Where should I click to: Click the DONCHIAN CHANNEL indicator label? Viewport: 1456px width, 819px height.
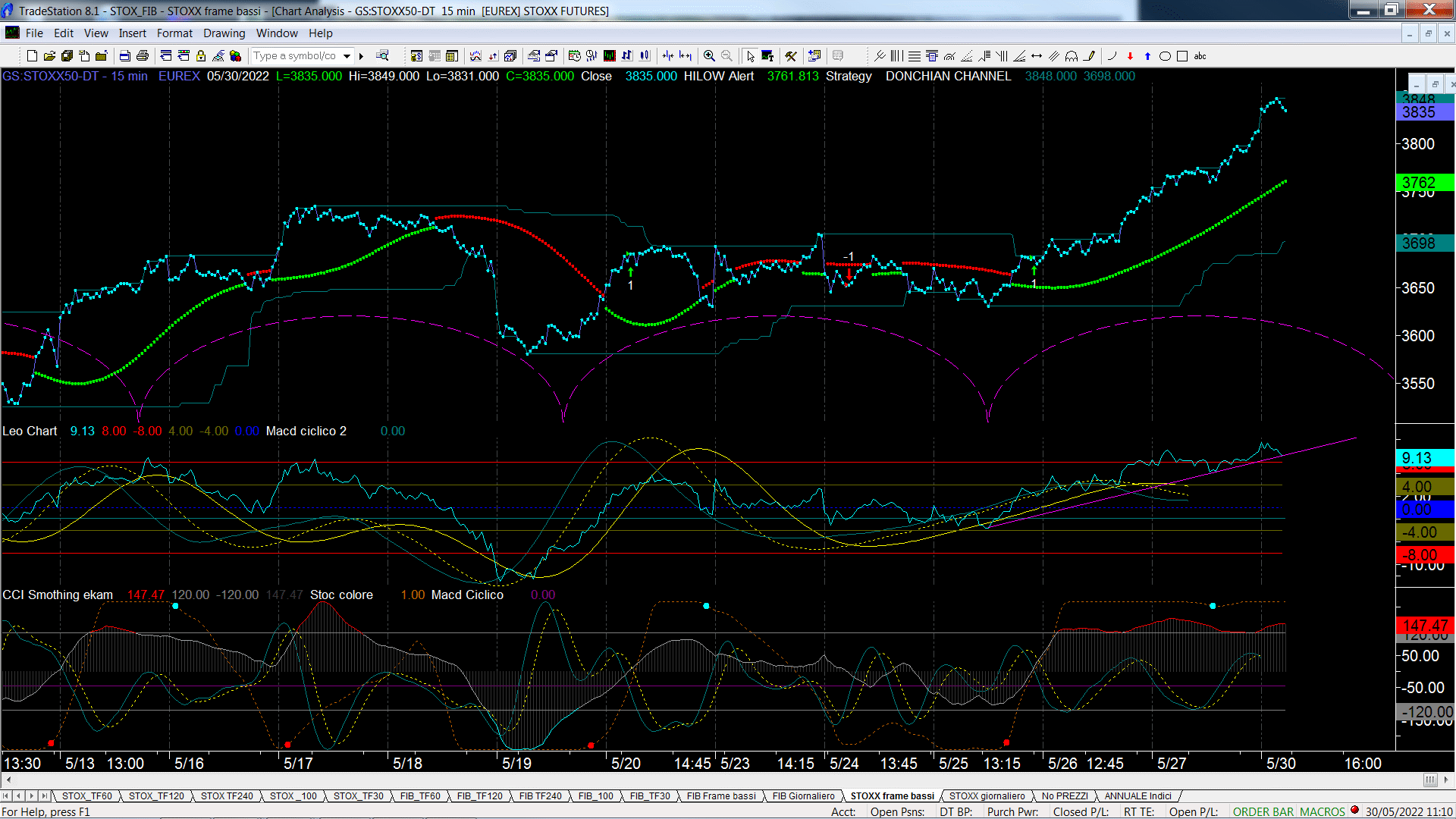click(x=948, y=76)
